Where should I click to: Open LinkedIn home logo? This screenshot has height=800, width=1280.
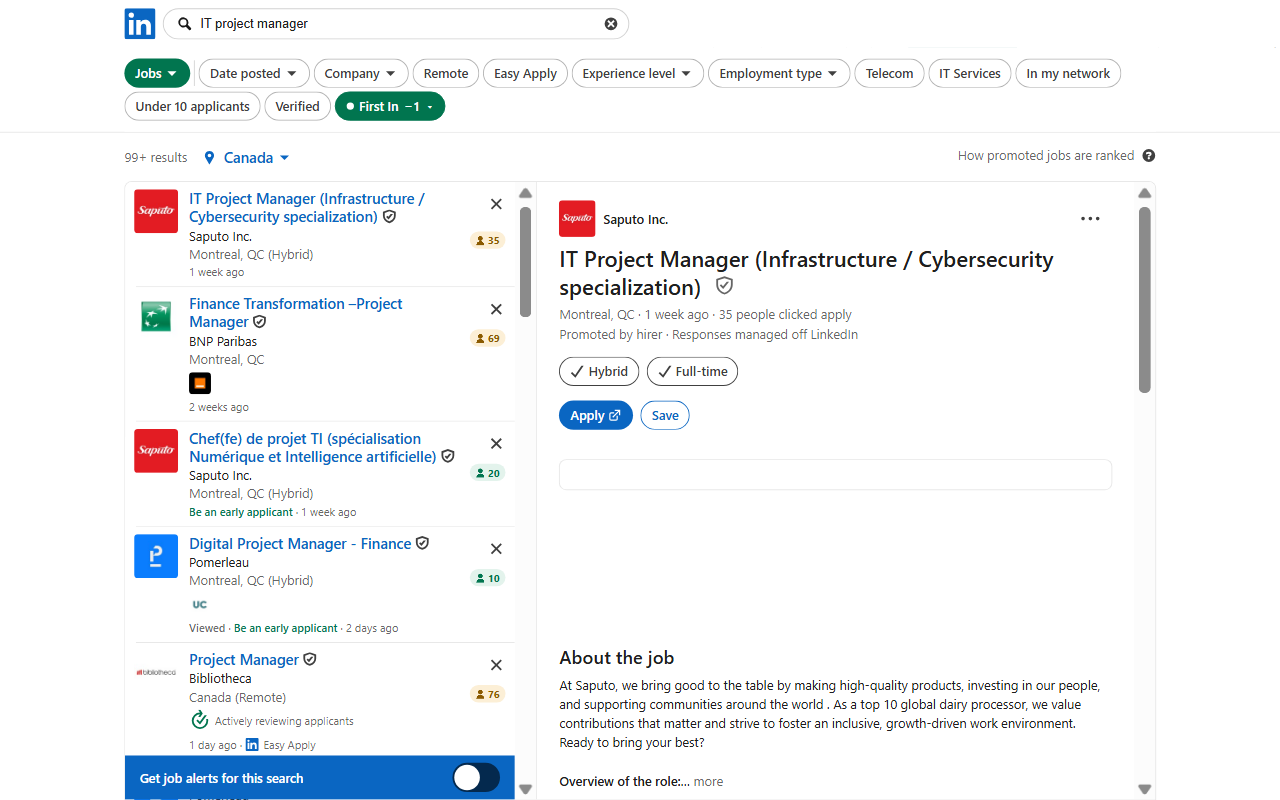[x=140, y=23]
